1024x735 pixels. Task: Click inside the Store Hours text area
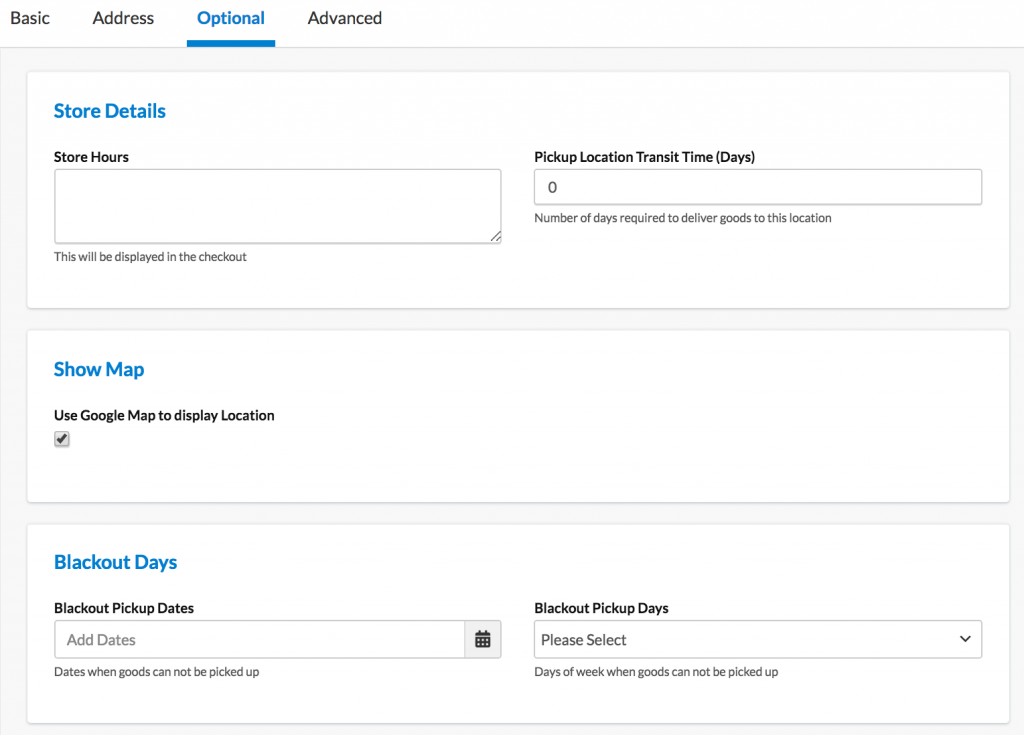pyautogui.click(x=277, y=203)
